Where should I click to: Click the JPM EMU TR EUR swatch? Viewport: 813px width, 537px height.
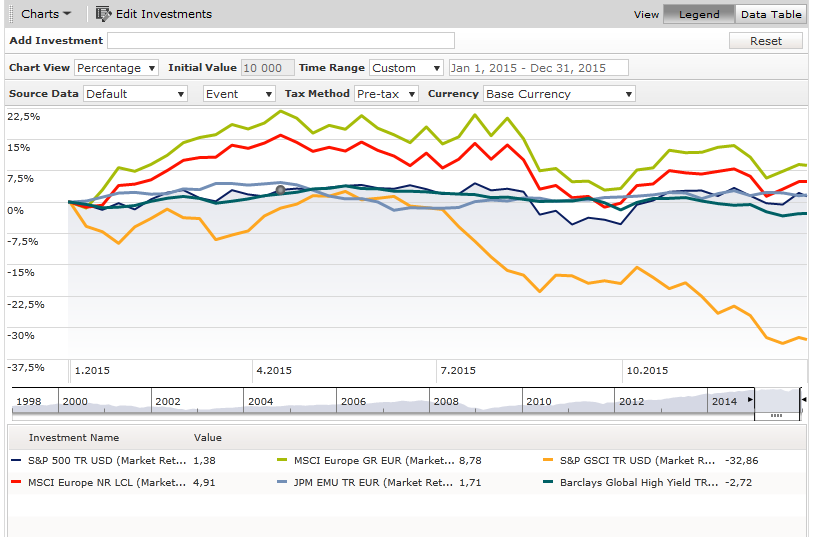(x=282, y=482)
